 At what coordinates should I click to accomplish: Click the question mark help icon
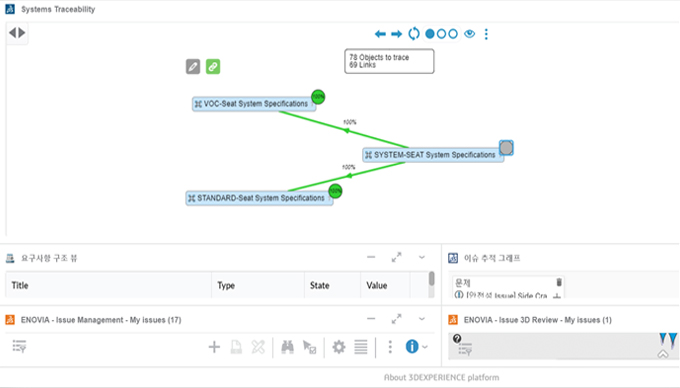click(457, 339)
